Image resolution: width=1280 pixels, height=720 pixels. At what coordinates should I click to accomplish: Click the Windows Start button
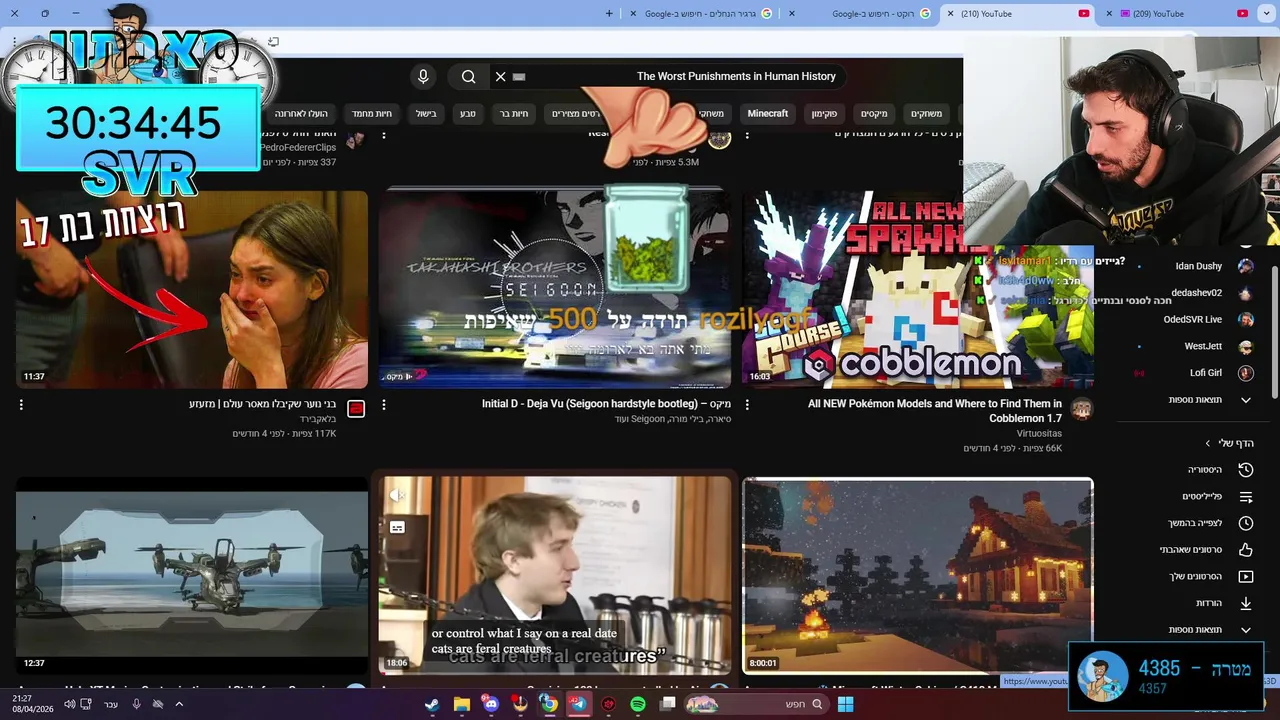(x=845, y=704)
